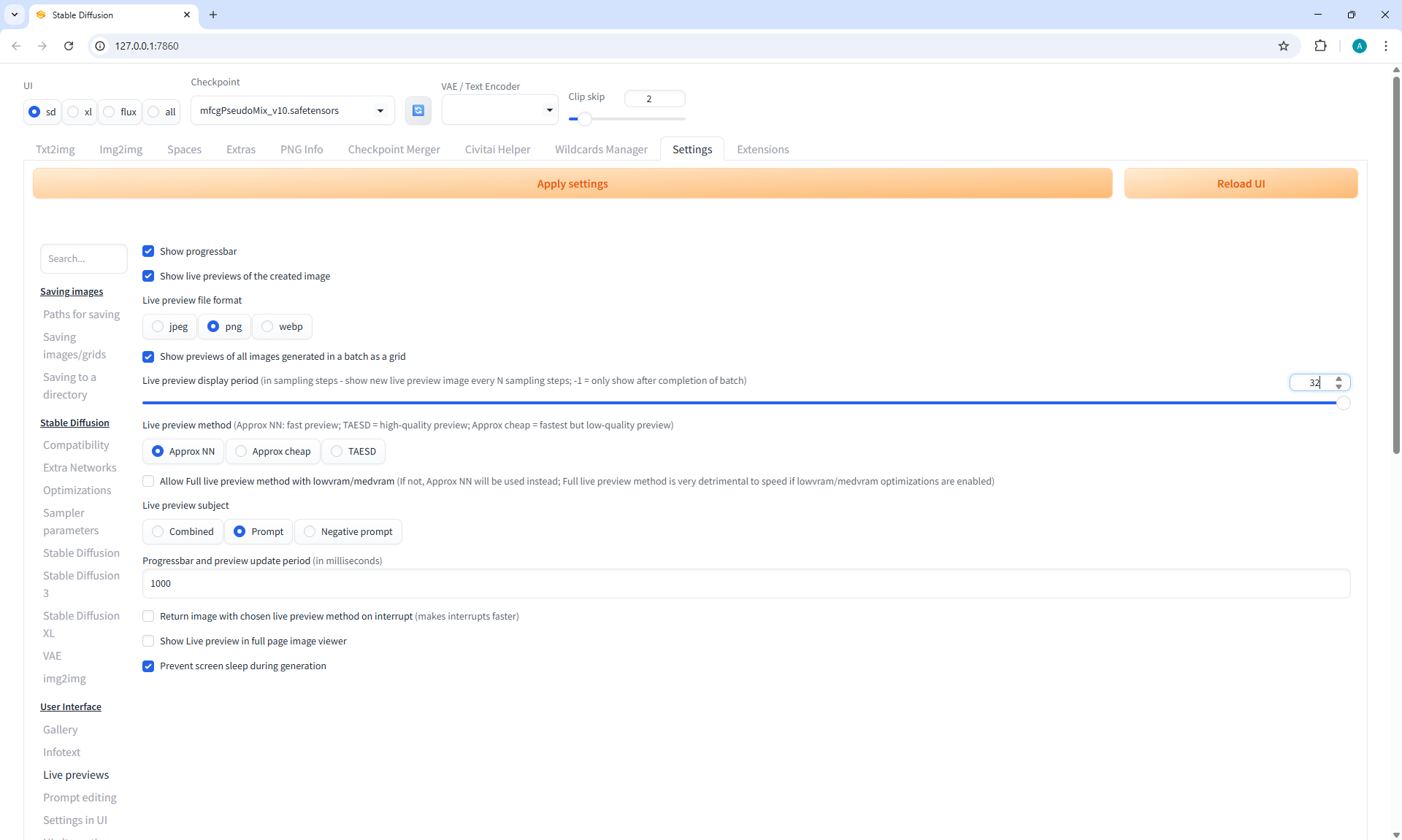Screen dimensions: 1402x840
Task: Open the Civitai Helper tab
Action: click(x=497, y=150)
